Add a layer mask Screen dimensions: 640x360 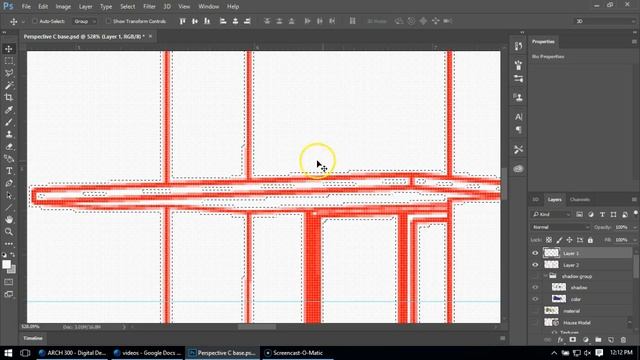(573, 340)
